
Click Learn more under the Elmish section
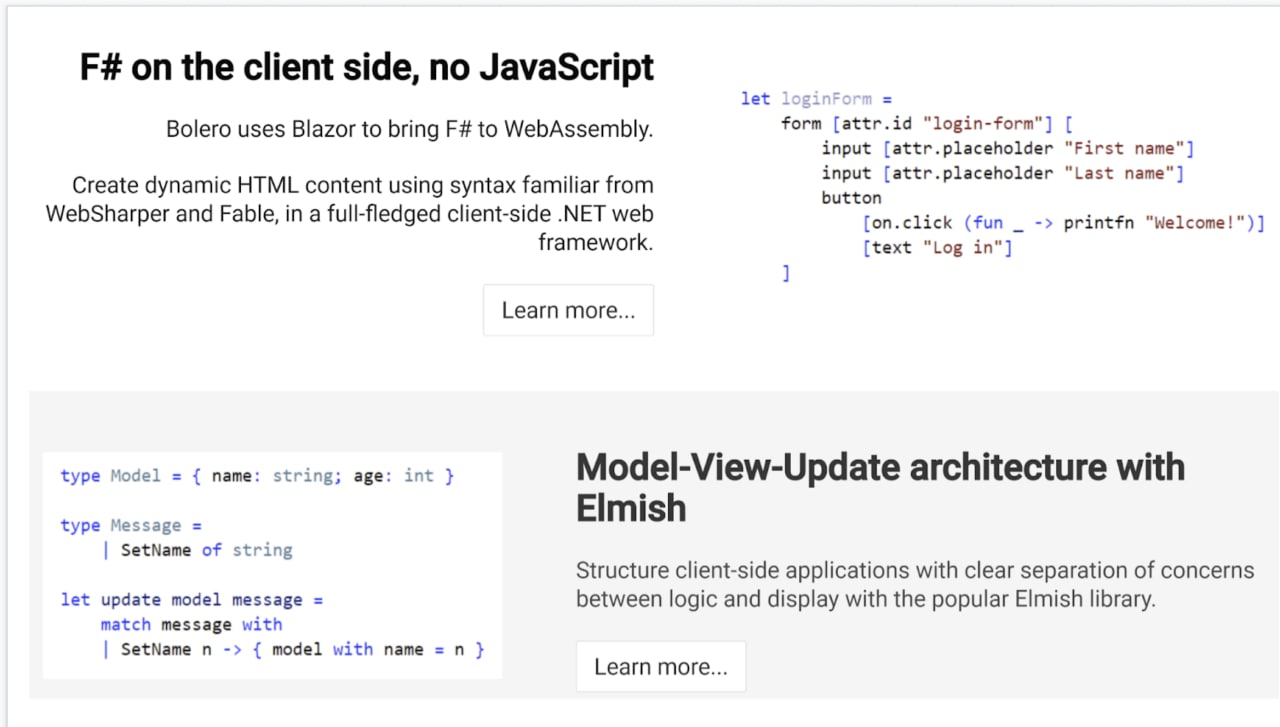coord(661,666)
